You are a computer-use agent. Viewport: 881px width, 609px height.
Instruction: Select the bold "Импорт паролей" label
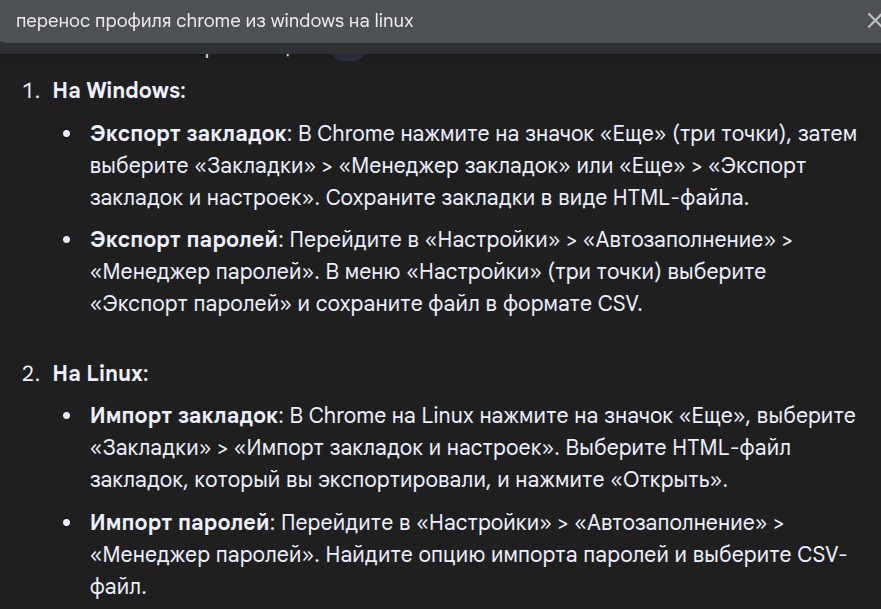[x=177, y=521]
